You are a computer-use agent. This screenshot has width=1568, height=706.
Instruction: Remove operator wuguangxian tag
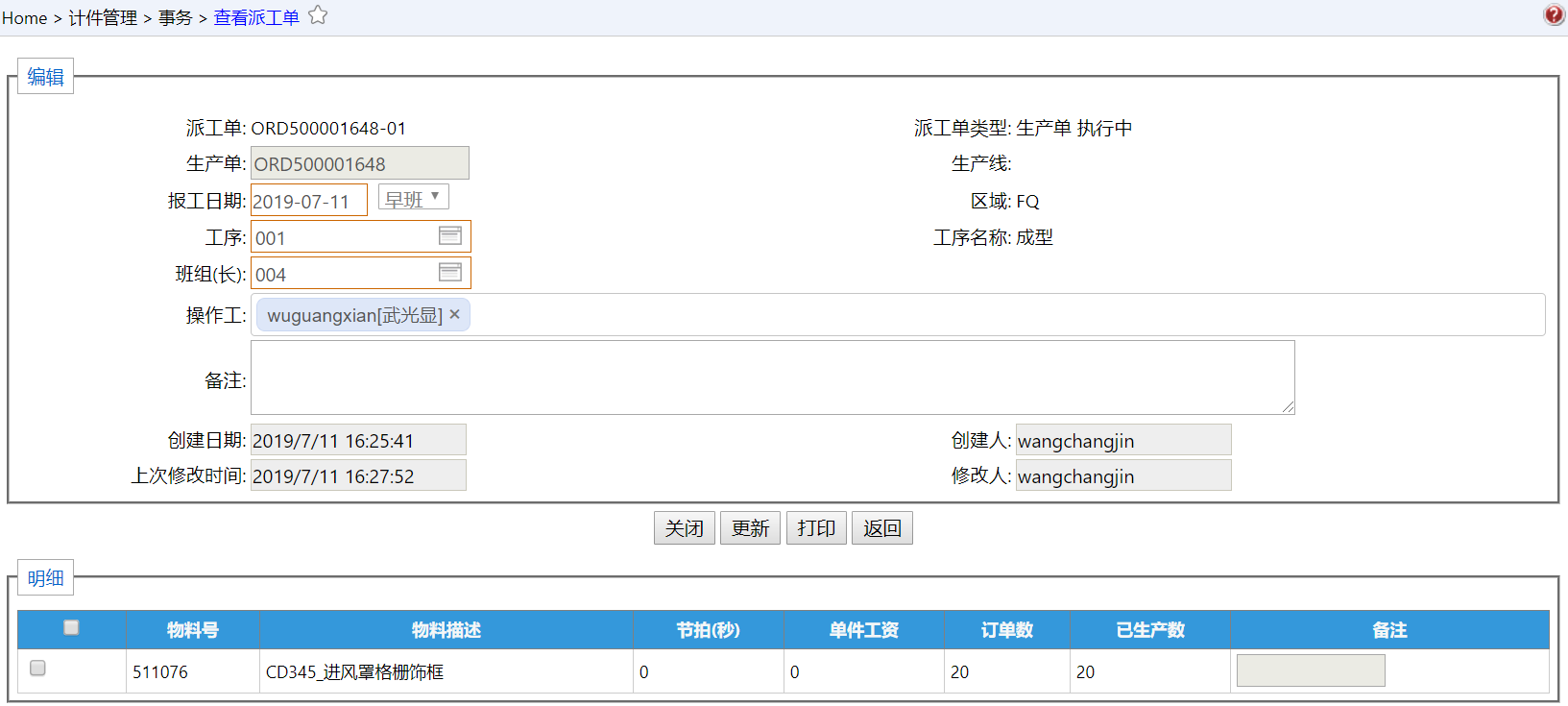click(x=455, y=314)
